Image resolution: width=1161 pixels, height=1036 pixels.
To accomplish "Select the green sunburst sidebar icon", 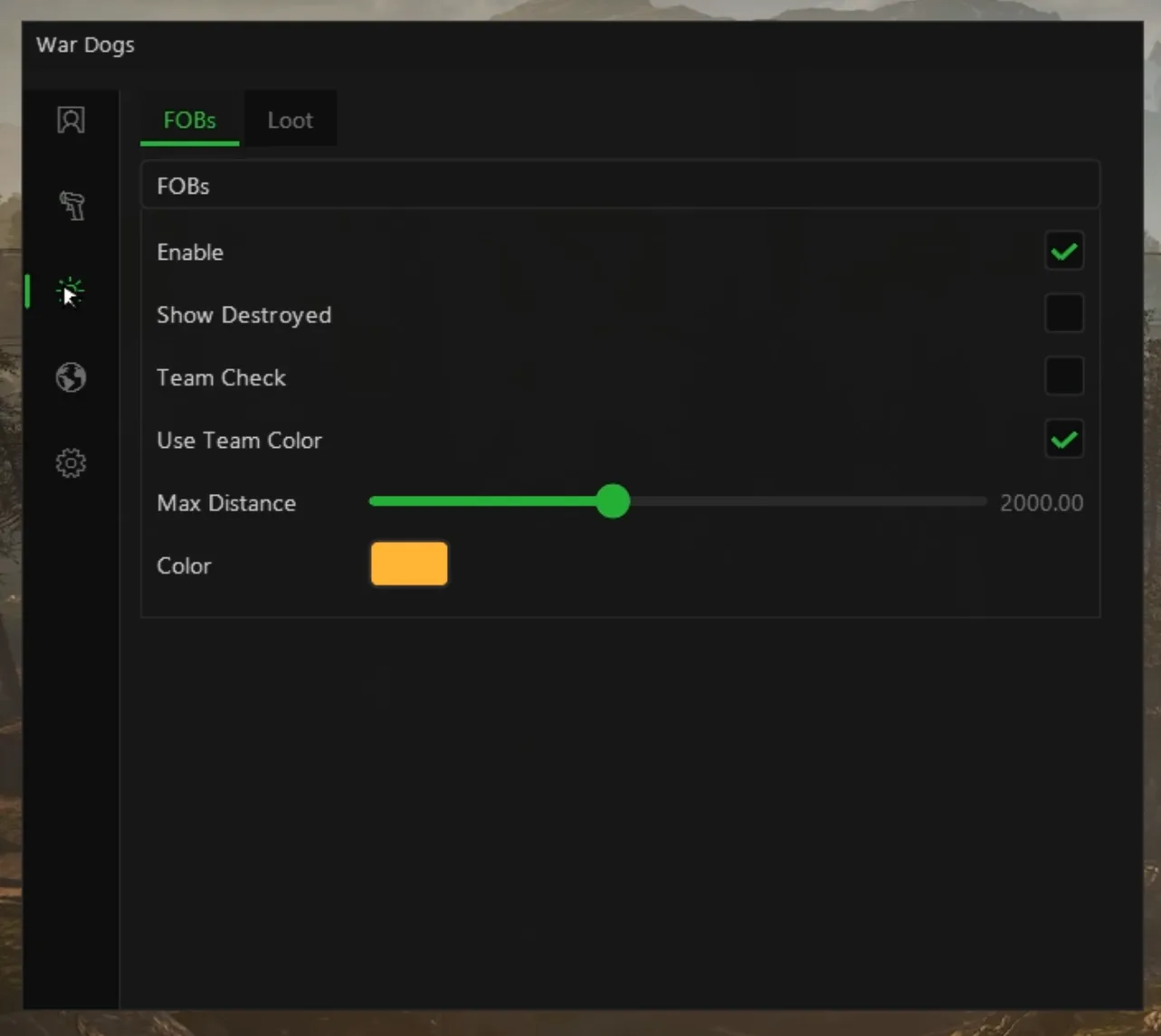I will [71, 291].
